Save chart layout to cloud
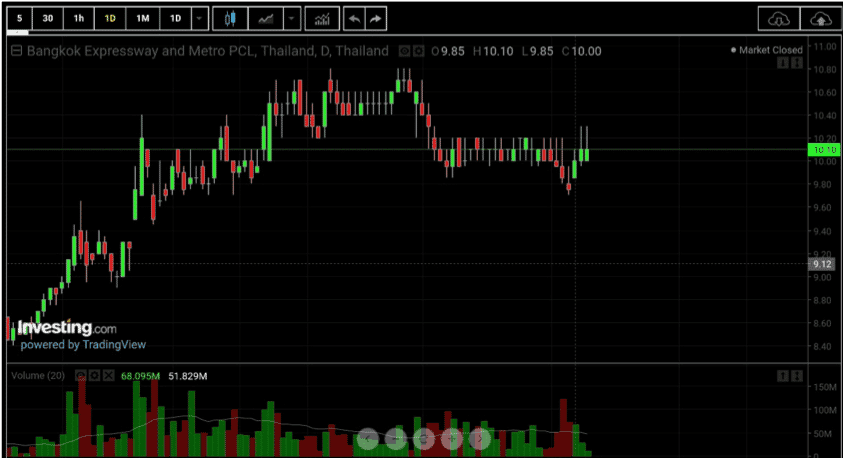 (x=820, y=19)
